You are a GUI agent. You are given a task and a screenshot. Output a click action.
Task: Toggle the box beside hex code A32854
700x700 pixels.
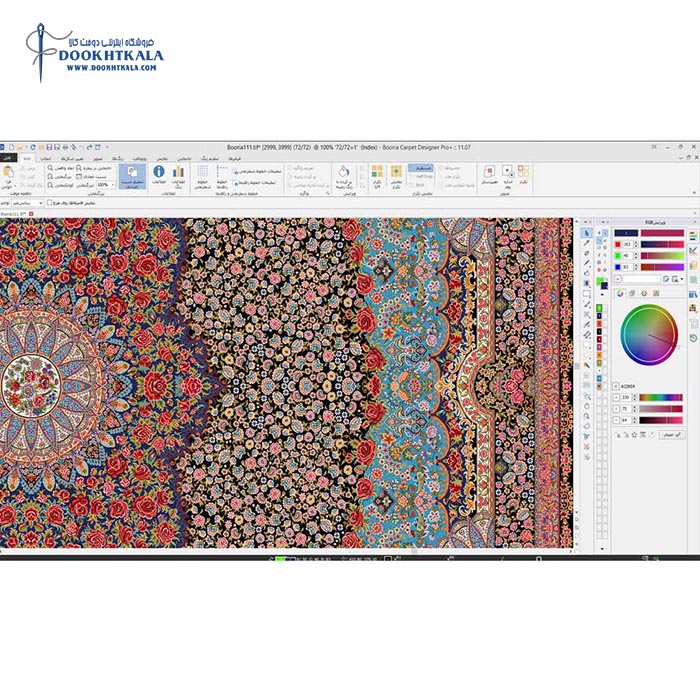tap(616, 386)
